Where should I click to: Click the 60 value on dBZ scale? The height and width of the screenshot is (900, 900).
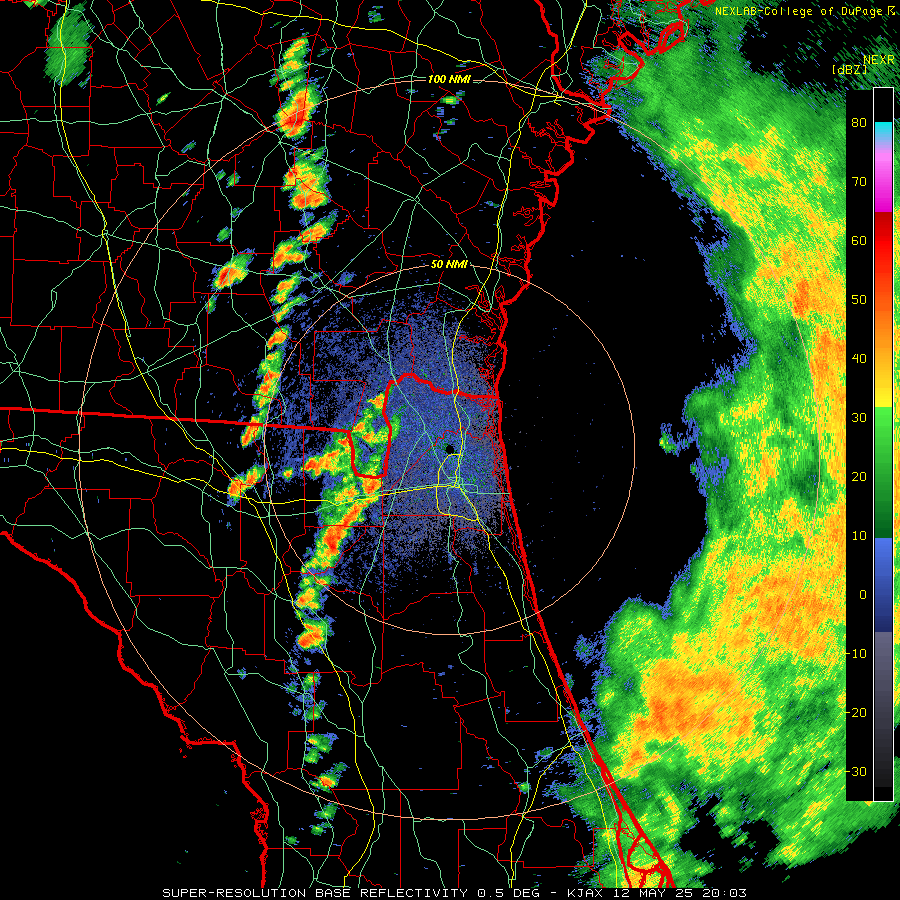pos(859,240)
